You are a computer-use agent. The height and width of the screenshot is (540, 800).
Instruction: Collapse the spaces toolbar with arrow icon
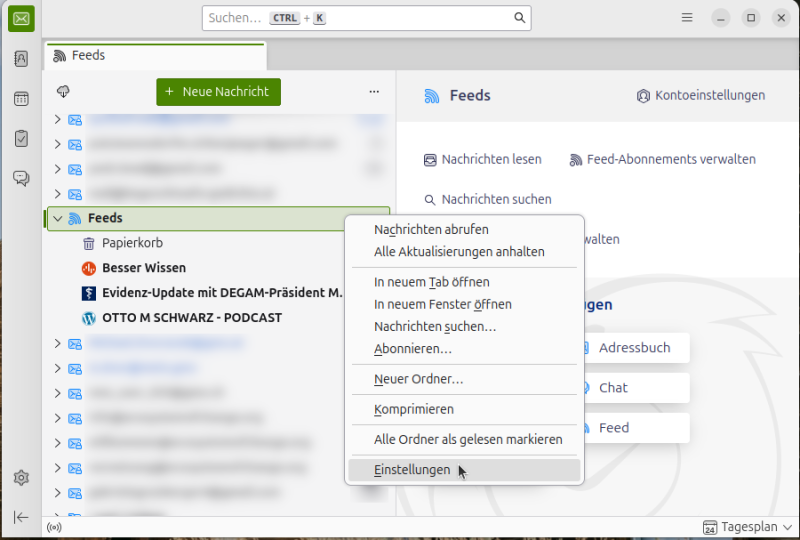(x=21, y=517)
